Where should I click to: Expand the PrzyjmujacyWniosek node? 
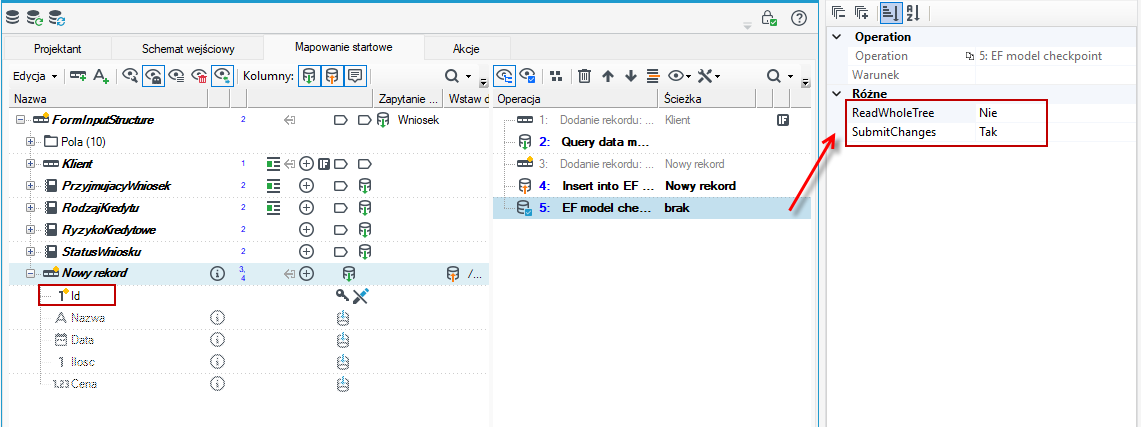coord(31,185)
